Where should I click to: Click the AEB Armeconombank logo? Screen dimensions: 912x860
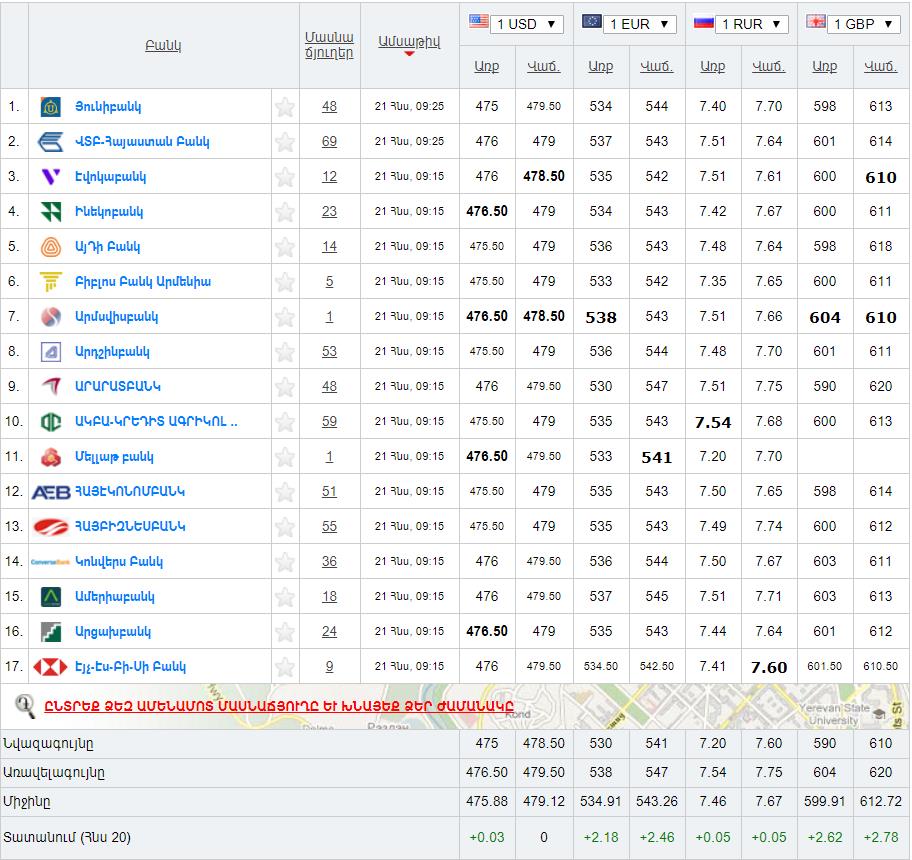coord(51,492)
